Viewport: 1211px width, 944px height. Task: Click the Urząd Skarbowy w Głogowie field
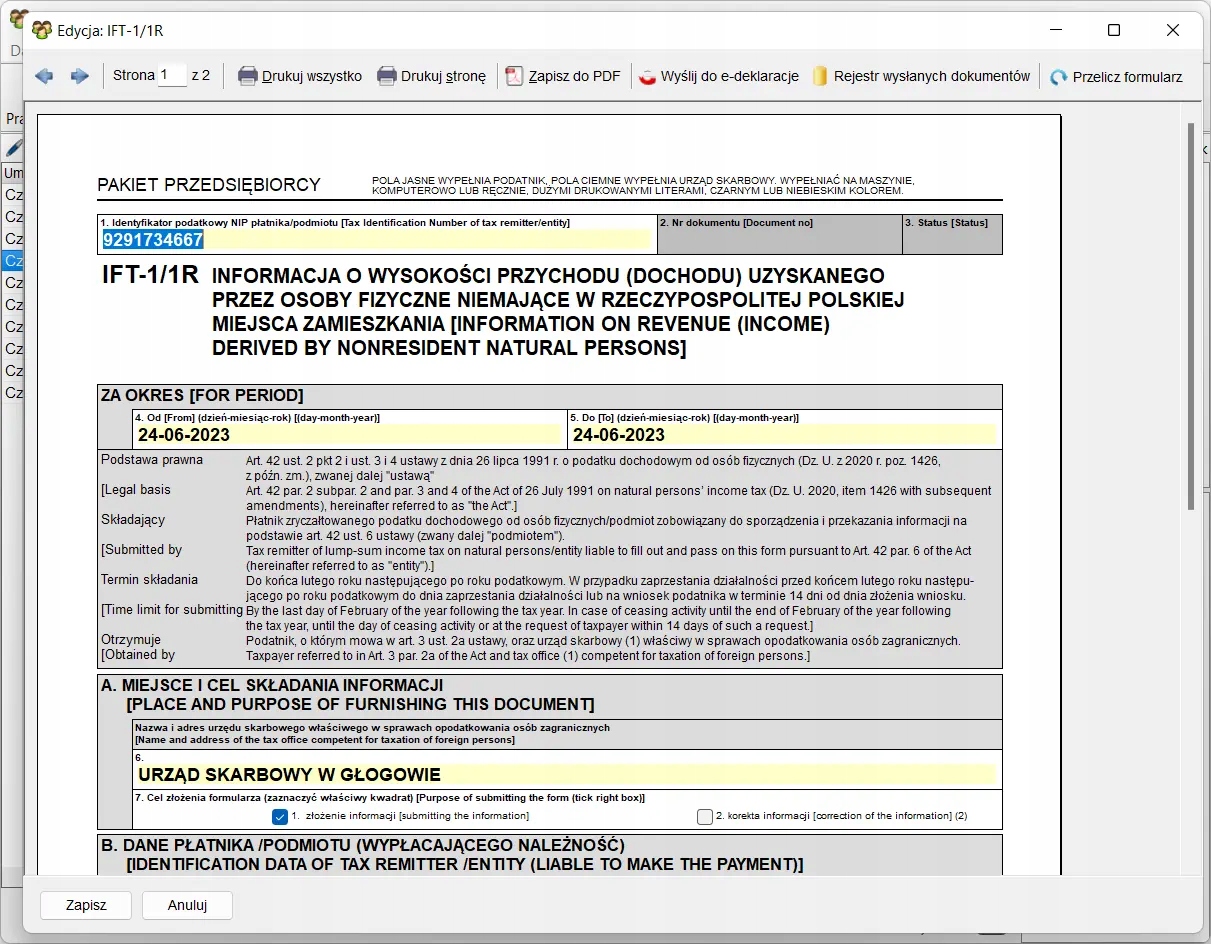[x=565, y=775]
